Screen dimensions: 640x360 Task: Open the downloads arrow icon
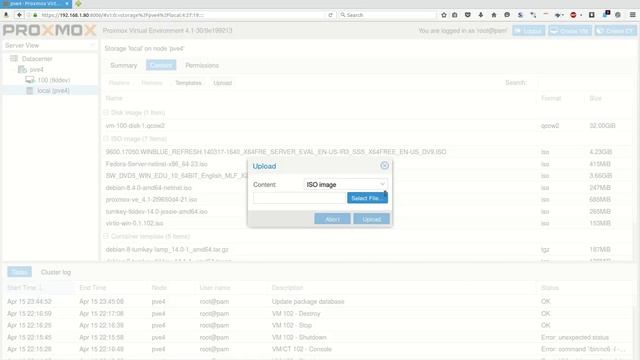[x=481, y=15]
